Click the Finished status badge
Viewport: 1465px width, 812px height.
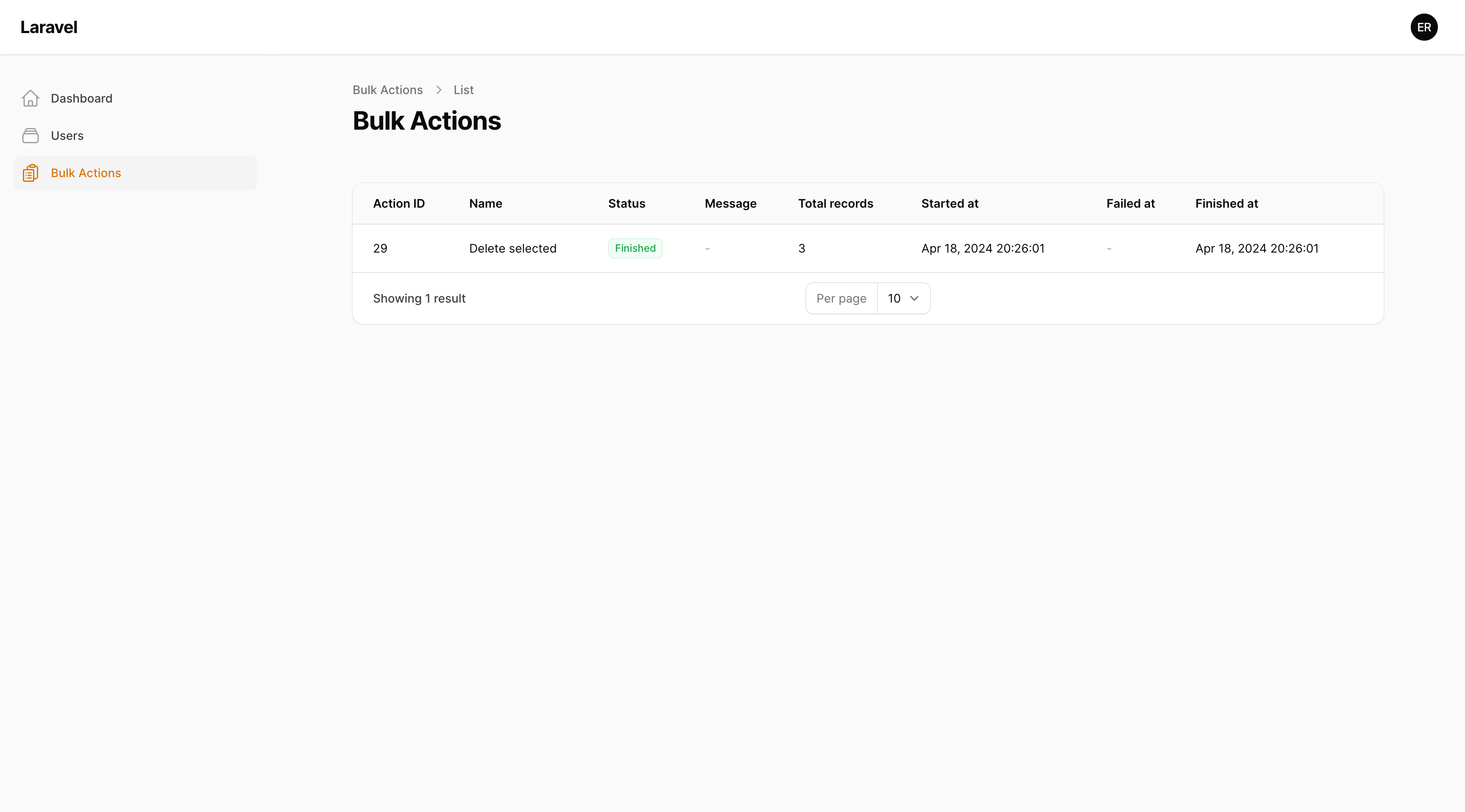click(635, 248)
